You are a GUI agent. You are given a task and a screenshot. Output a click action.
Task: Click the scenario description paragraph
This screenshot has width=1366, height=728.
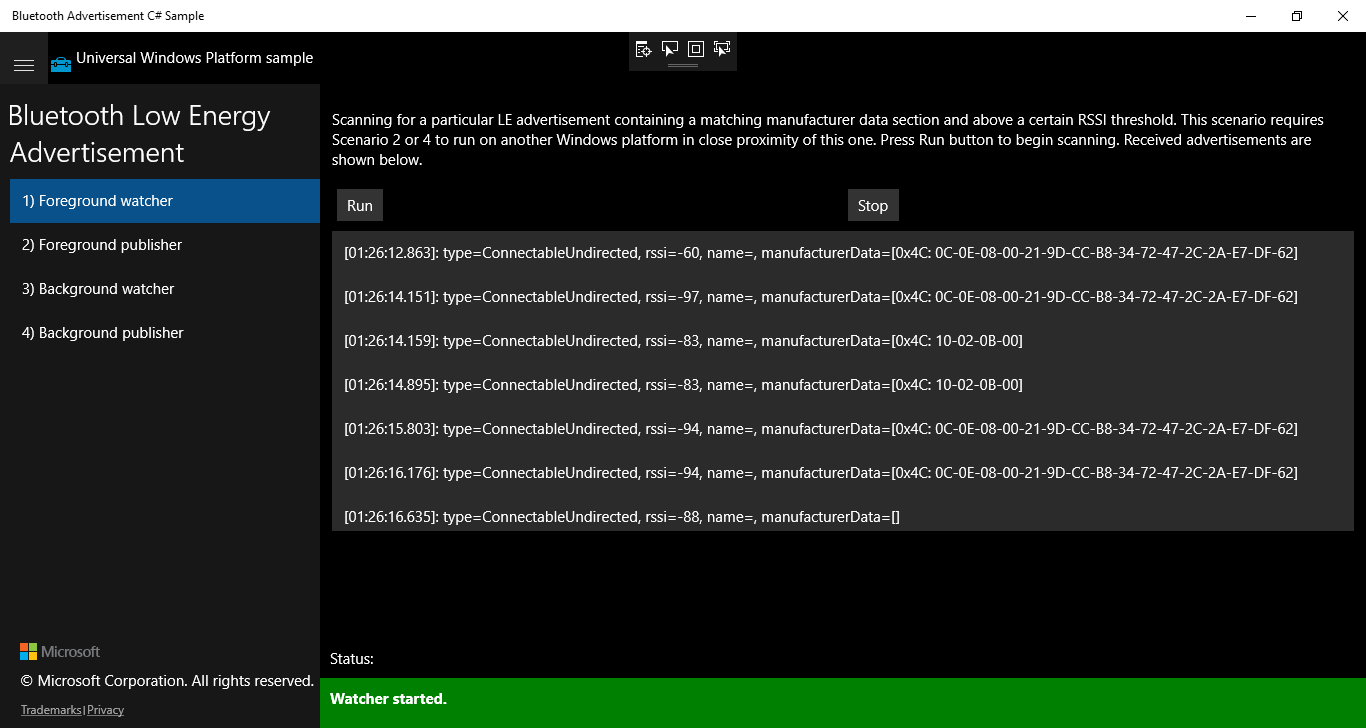pyautogui.click(x=828, y=140)
